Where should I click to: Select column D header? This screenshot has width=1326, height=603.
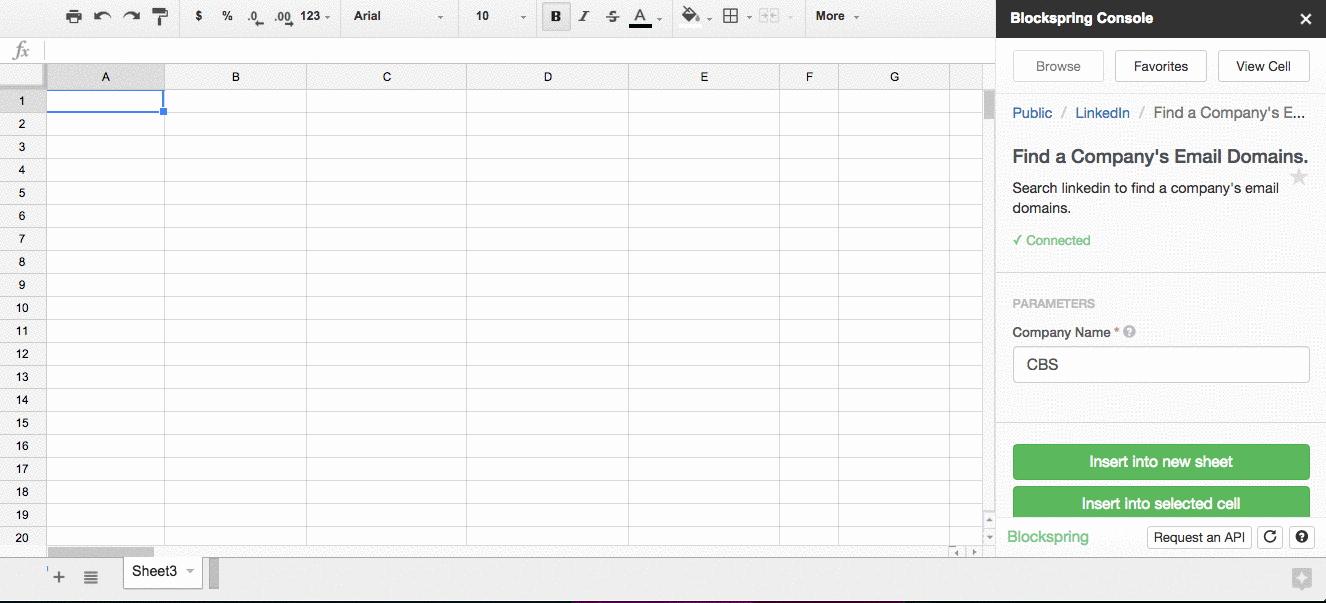pos(547,77)
